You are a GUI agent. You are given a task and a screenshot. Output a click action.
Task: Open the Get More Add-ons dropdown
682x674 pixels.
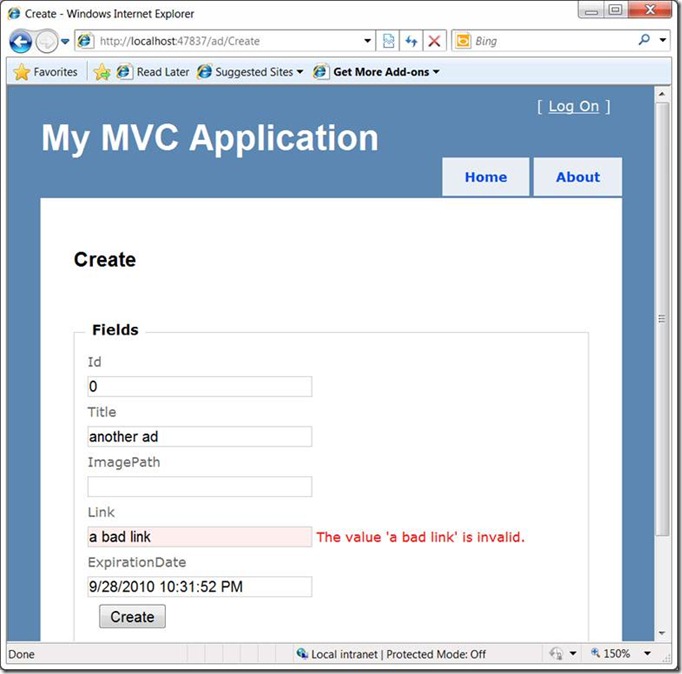click(376, 72)
